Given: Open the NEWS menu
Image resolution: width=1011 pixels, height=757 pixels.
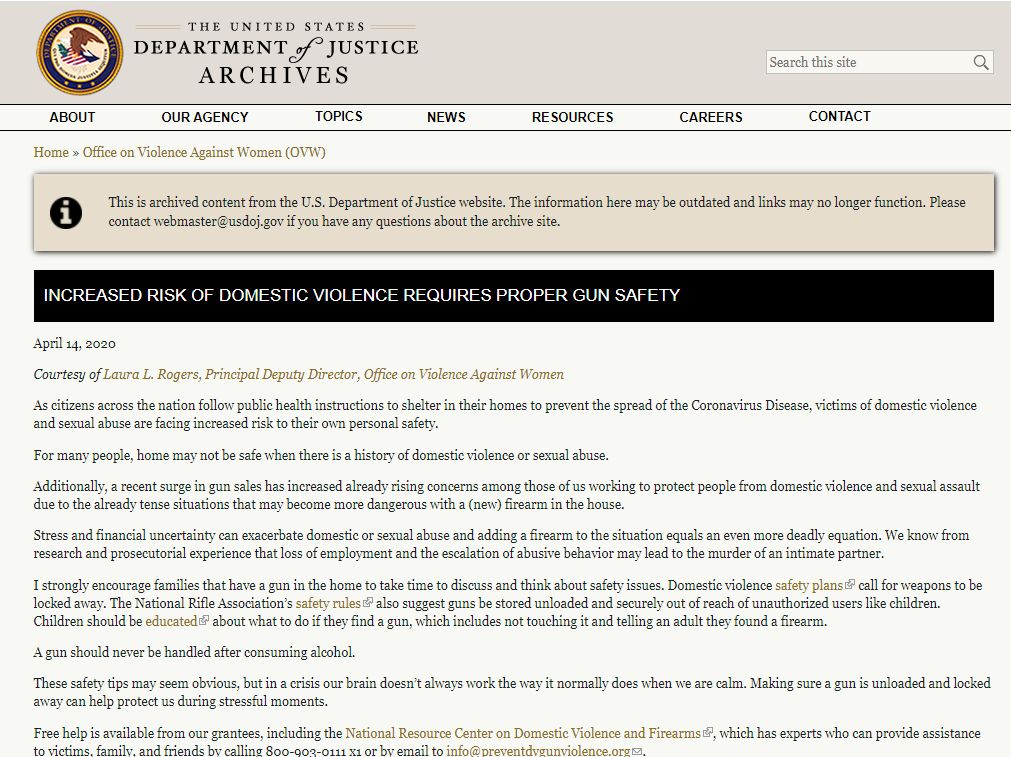Looking at the screenshot, I should (446, 117).
